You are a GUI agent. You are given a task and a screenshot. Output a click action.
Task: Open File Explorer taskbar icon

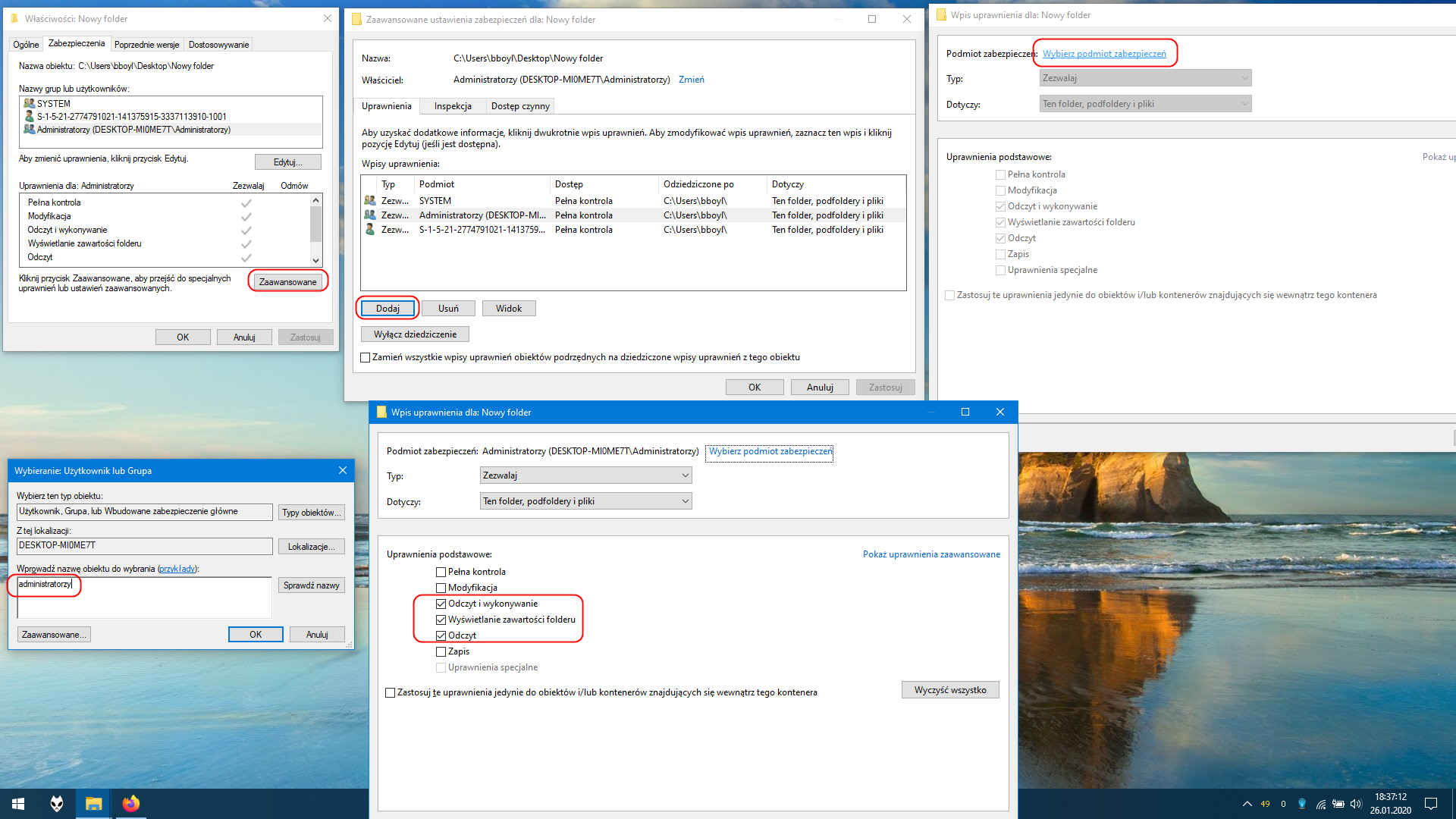93,804
